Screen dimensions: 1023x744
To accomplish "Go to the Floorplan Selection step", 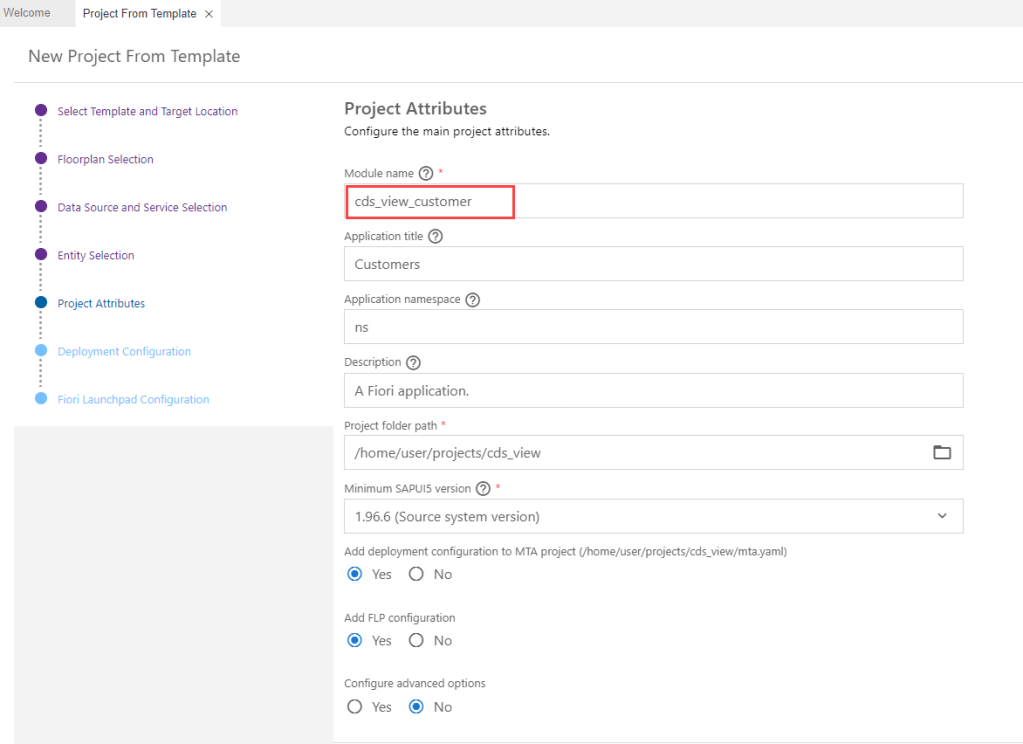I will click(105, 160).
